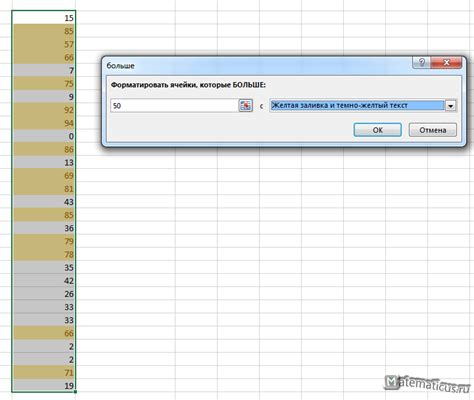Select the cell with value 26
Viewport: 474px width, 400px height.
click(44, 294)
